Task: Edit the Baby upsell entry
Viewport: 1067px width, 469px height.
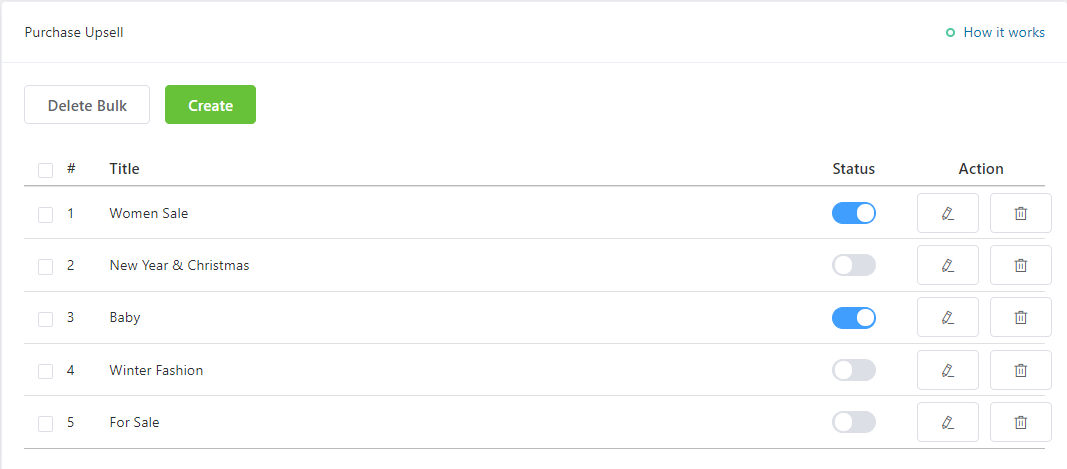Action: click(947, 317)
